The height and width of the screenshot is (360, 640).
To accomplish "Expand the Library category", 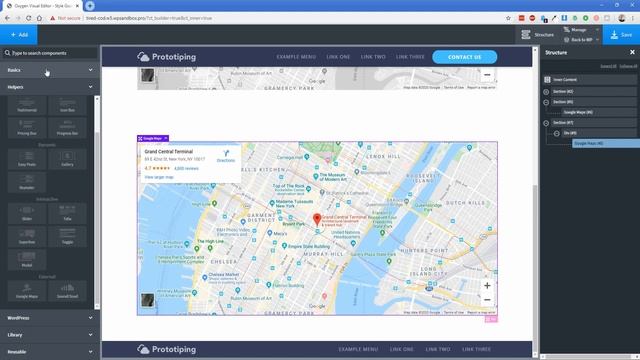I will [x=49, y=335].
